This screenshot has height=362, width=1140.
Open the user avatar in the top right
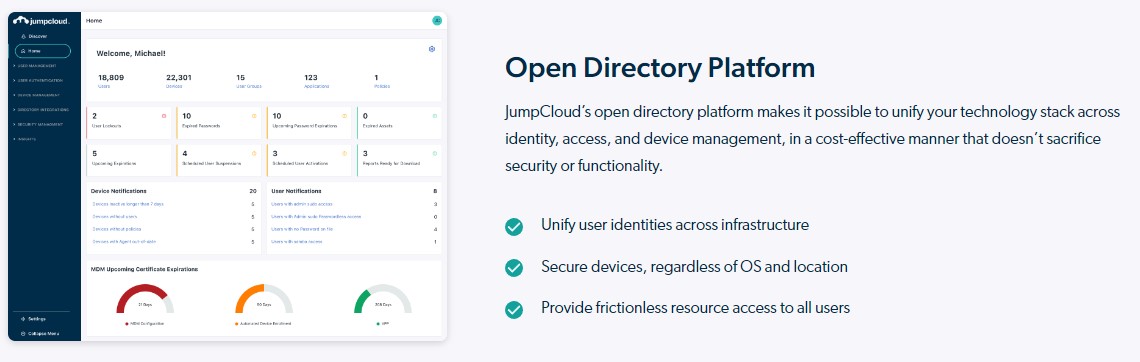click(437, 21)
